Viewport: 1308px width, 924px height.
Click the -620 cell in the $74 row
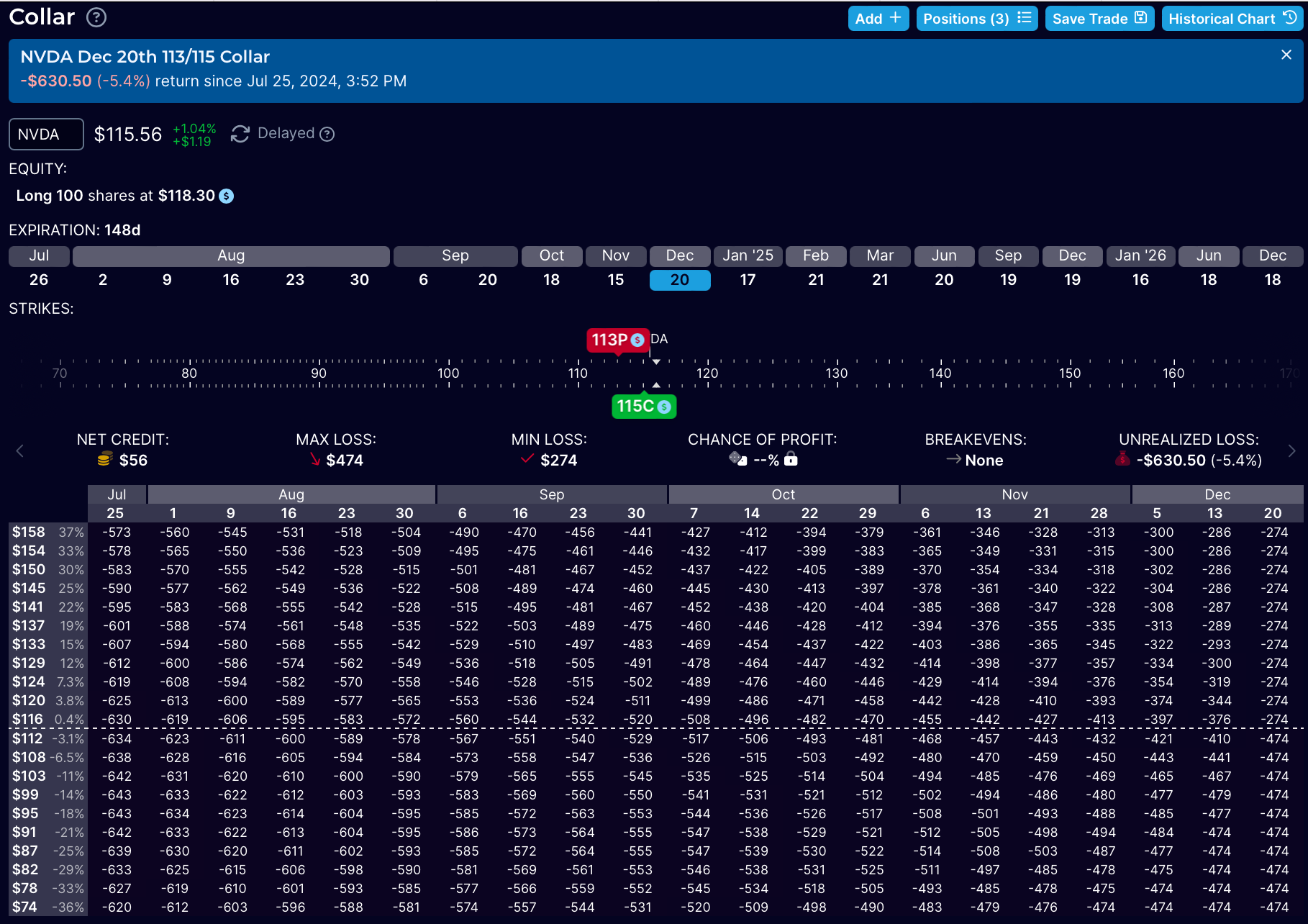tap(117, 907)
